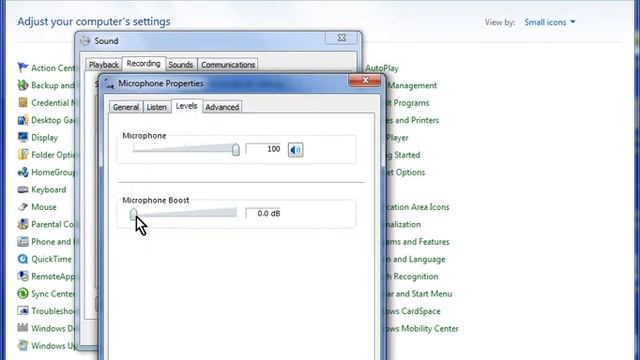The height and width of the screenshot is (360, 640).
Task: Open the Programs and Features link
Action: tap(417, 242)
